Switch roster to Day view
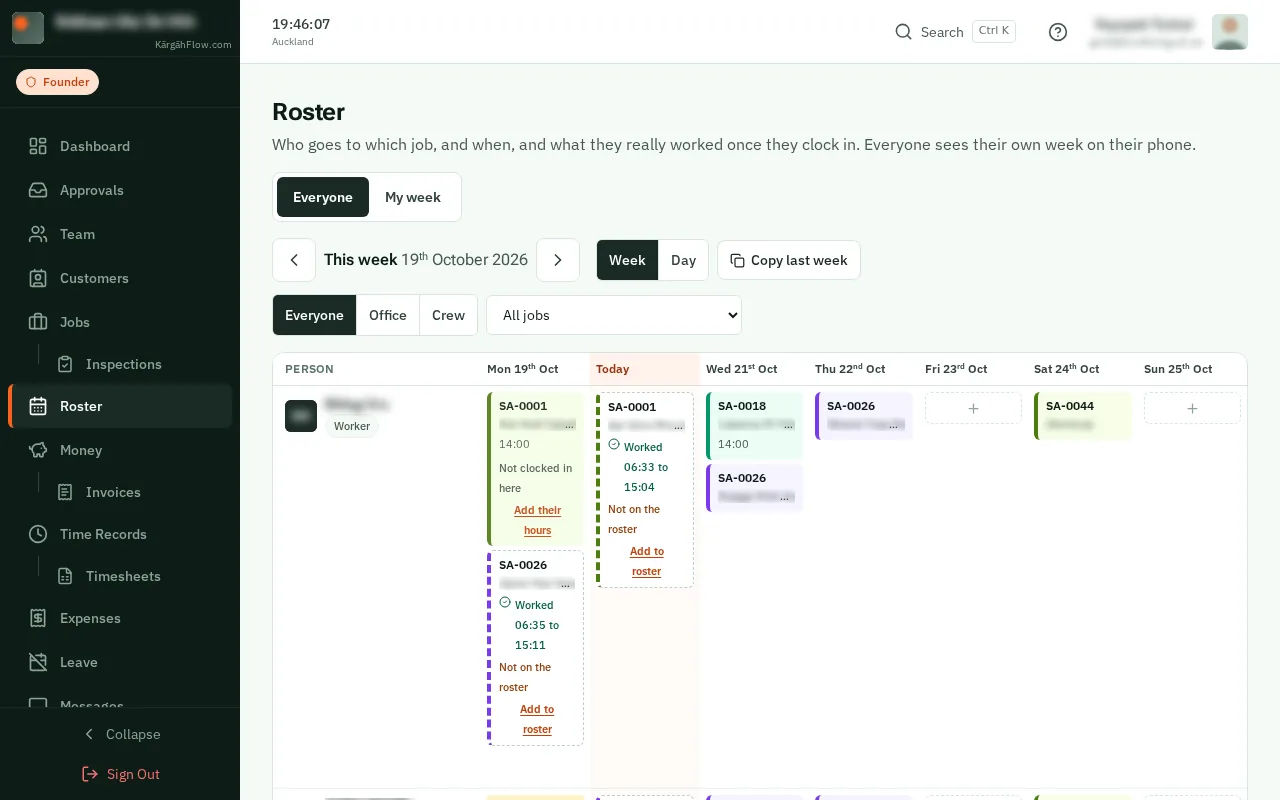1280x800 pixels. (x=683, y=260)
